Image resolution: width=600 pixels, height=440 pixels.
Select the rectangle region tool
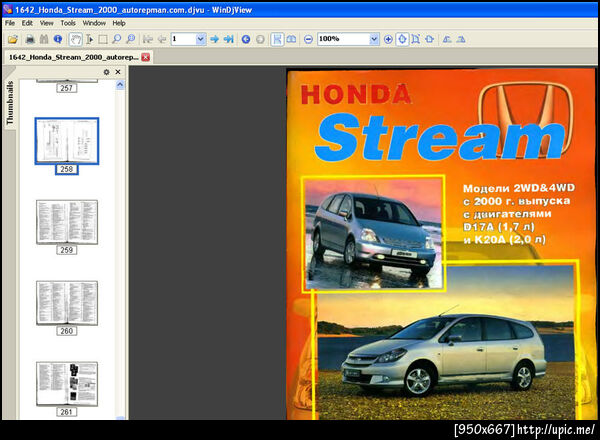tap(103, 39)
